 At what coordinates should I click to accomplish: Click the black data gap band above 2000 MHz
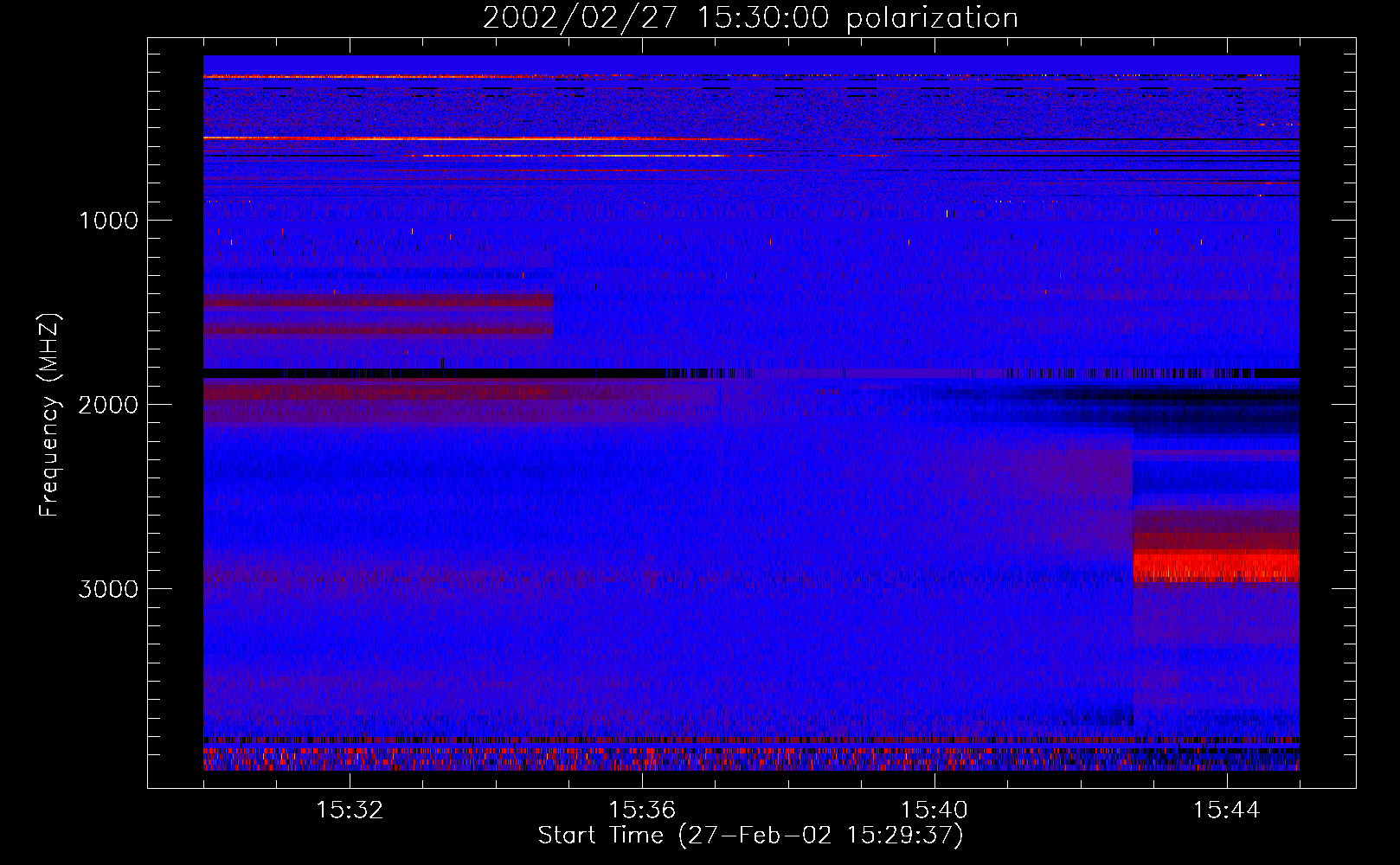[x=751, y=373]
